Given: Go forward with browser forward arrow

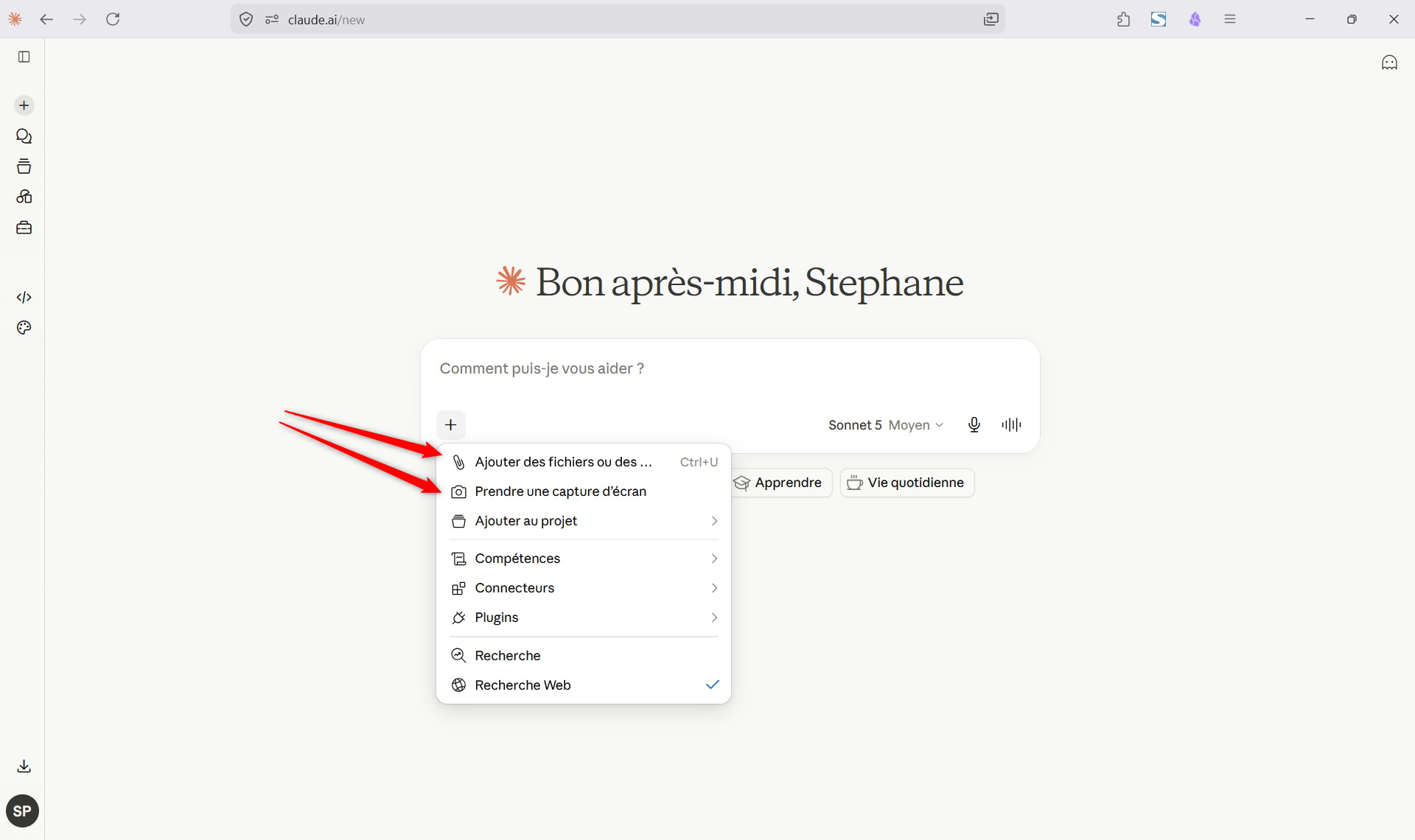Looking at the screenshot, I should [80, 19].
